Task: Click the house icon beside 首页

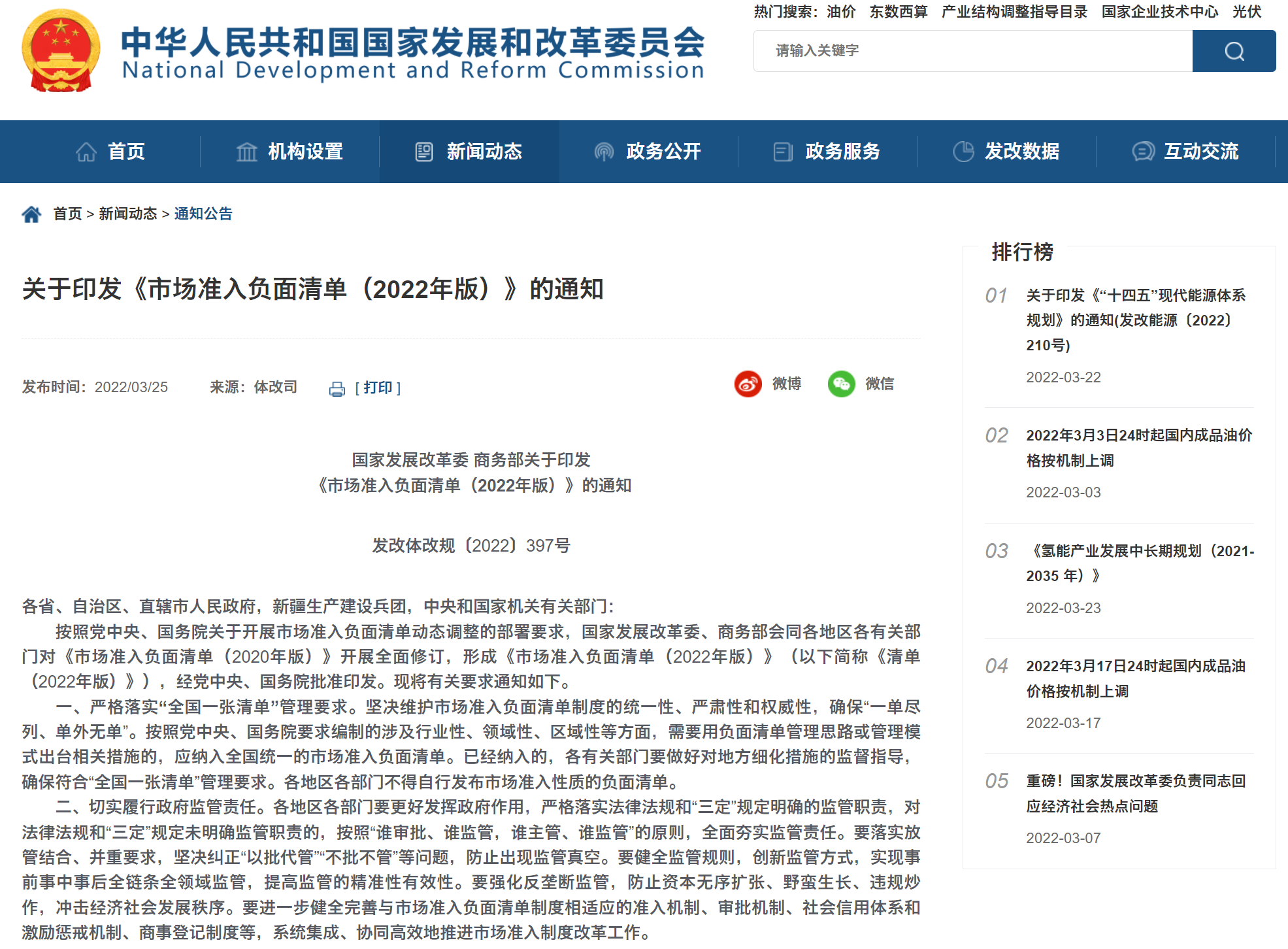Action: (86, 152)
